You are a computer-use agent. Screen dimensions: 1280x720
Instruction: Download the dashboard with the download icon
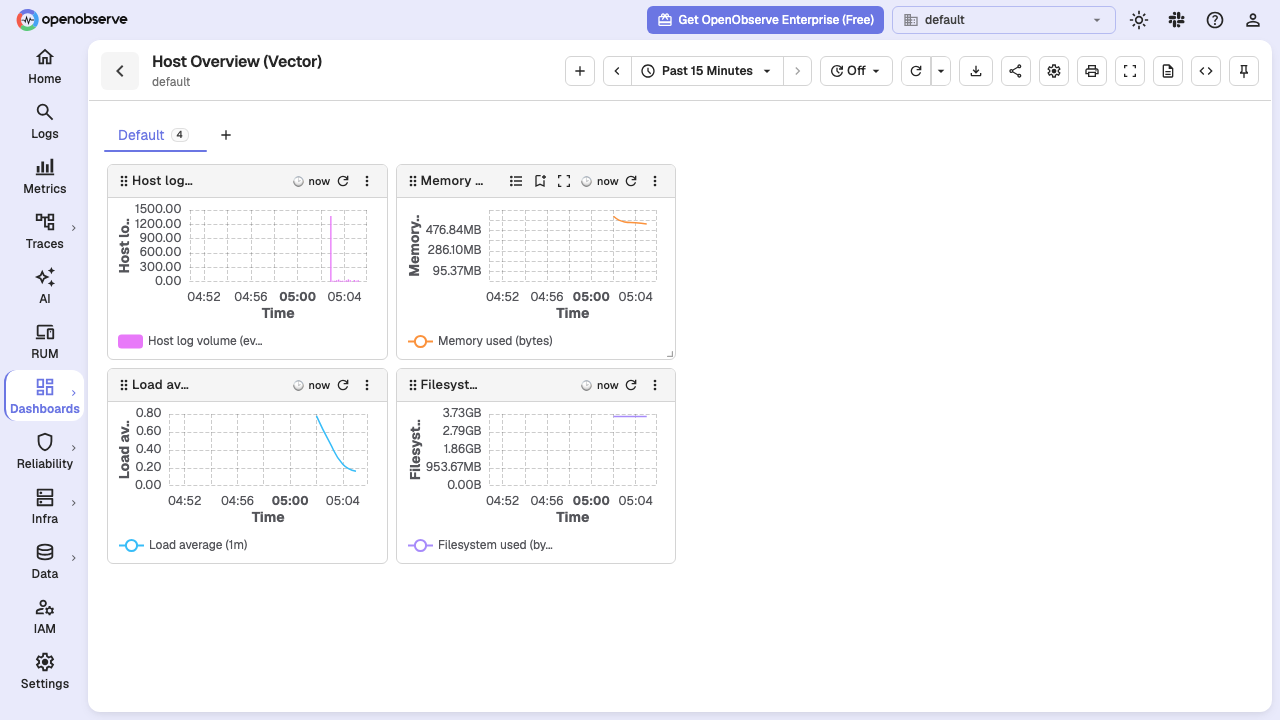(x=976, y=71)
